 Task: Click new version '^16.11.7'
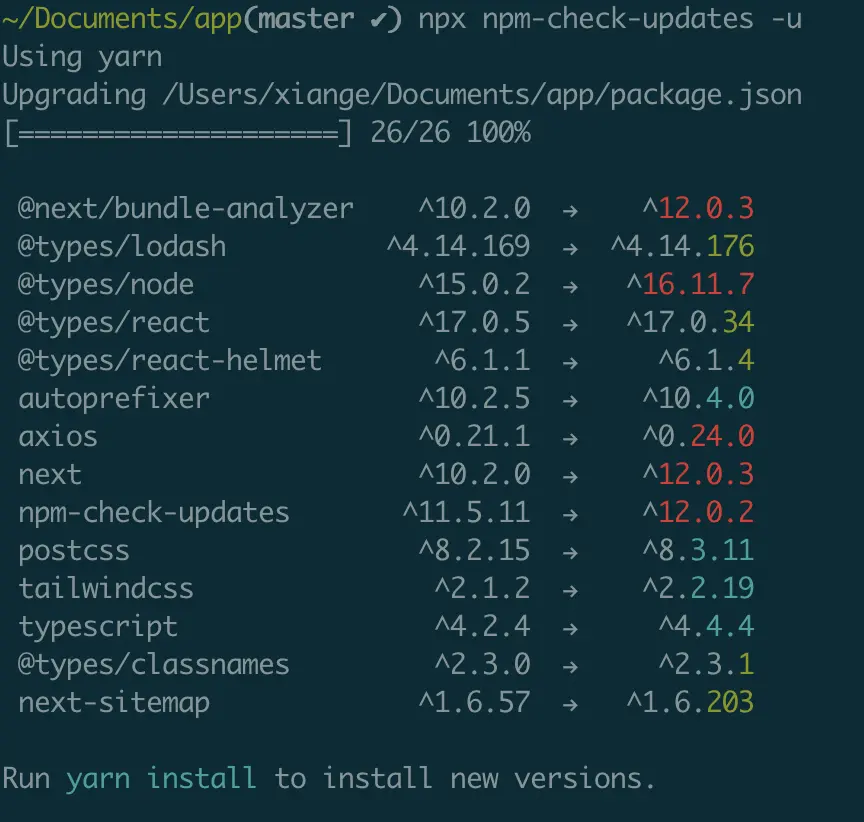coord(690,285)
